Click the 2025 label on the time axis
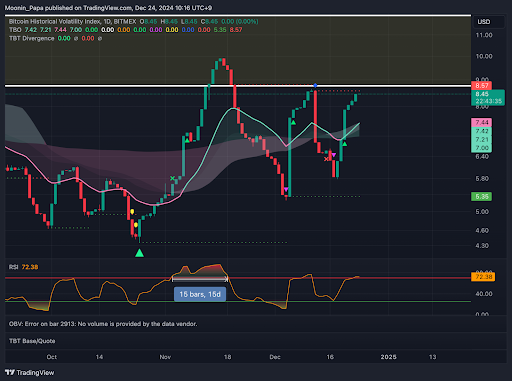The image size is (512, 381). coord(389,357)
